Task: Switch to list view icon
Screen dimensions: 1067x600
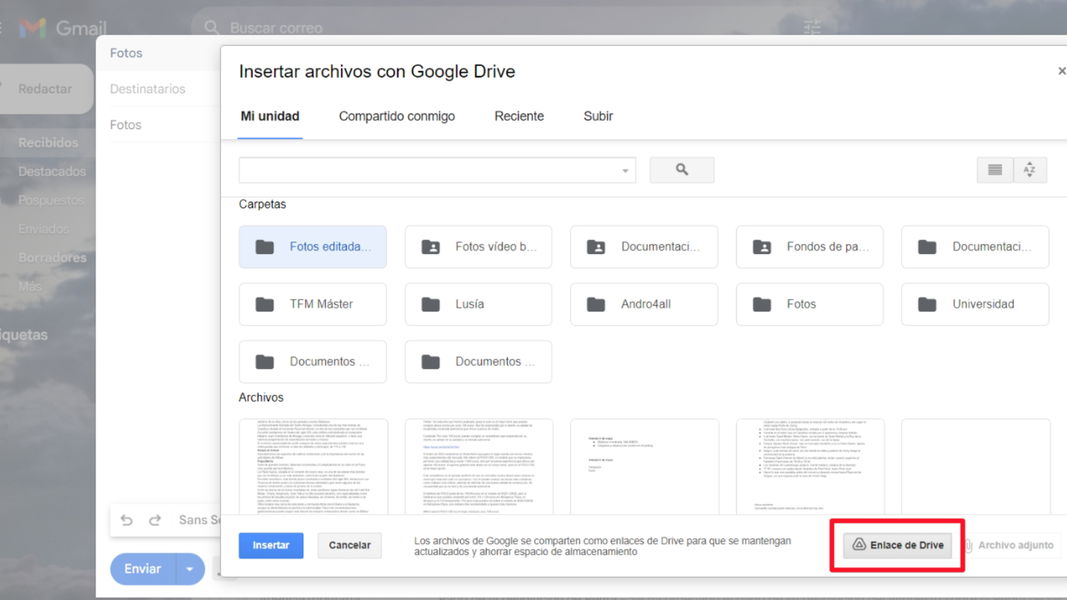Action: tap(995, 170)
